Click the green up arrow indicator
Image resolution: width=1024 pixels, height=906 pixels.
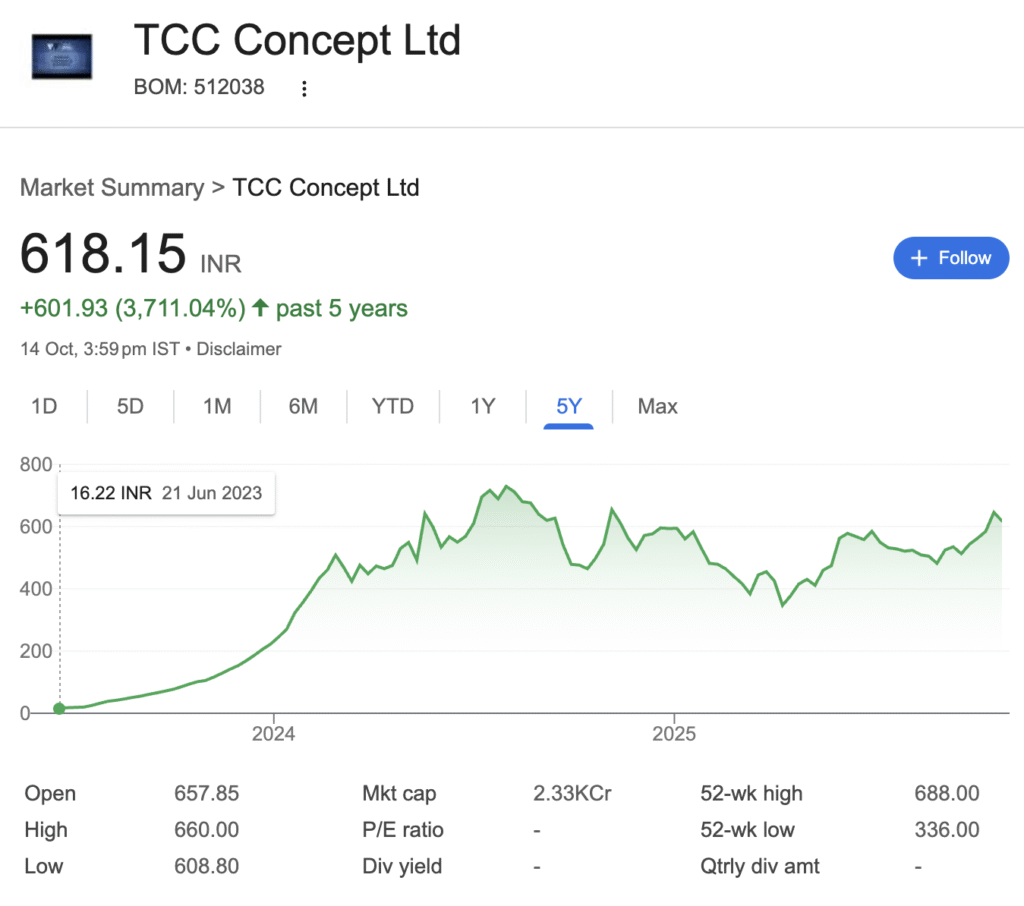pyautogui.click(x=260, y=309)
